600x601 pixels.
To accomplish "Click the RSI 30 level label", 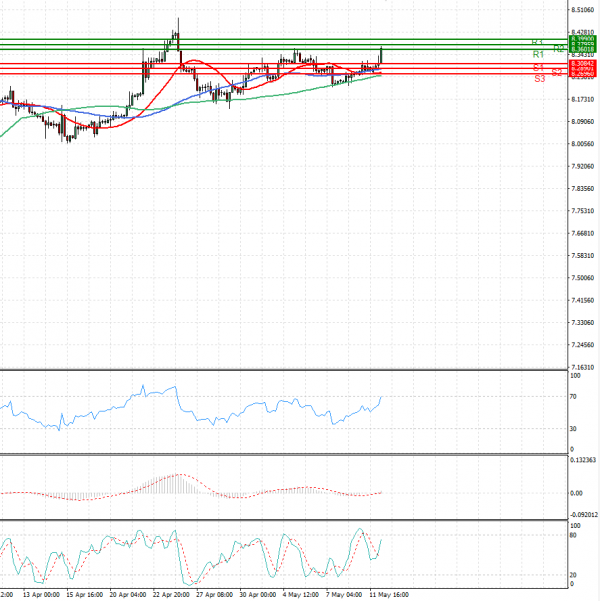I will 573,429.
